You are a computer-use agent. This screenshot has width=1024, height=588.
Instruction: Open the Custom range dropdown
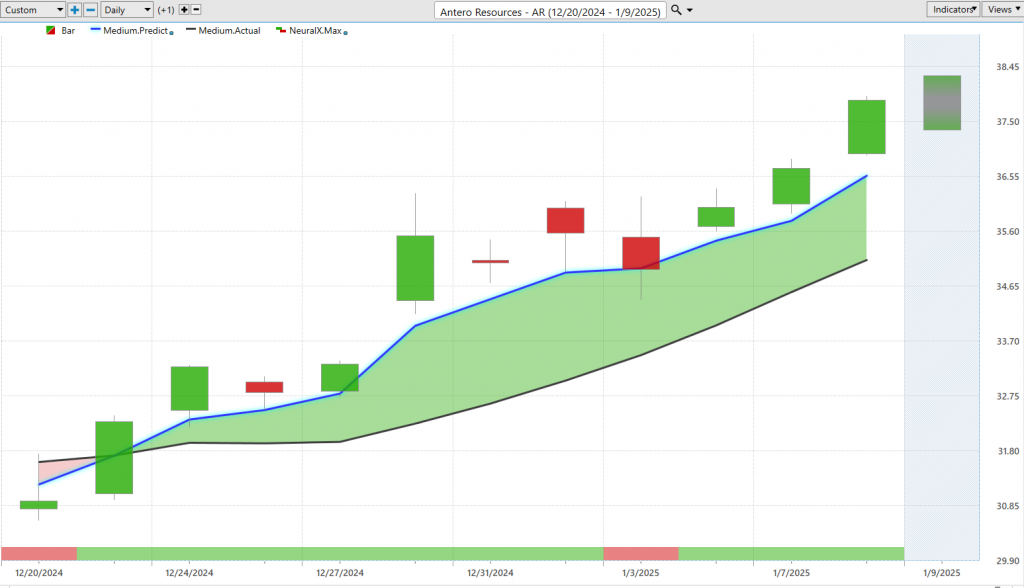33,10
